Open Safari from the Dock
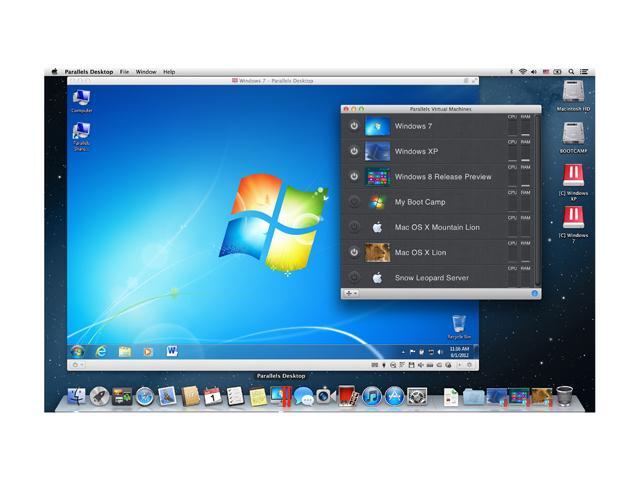The width and height of the screenshot is (640, 480). coord(144,396)
